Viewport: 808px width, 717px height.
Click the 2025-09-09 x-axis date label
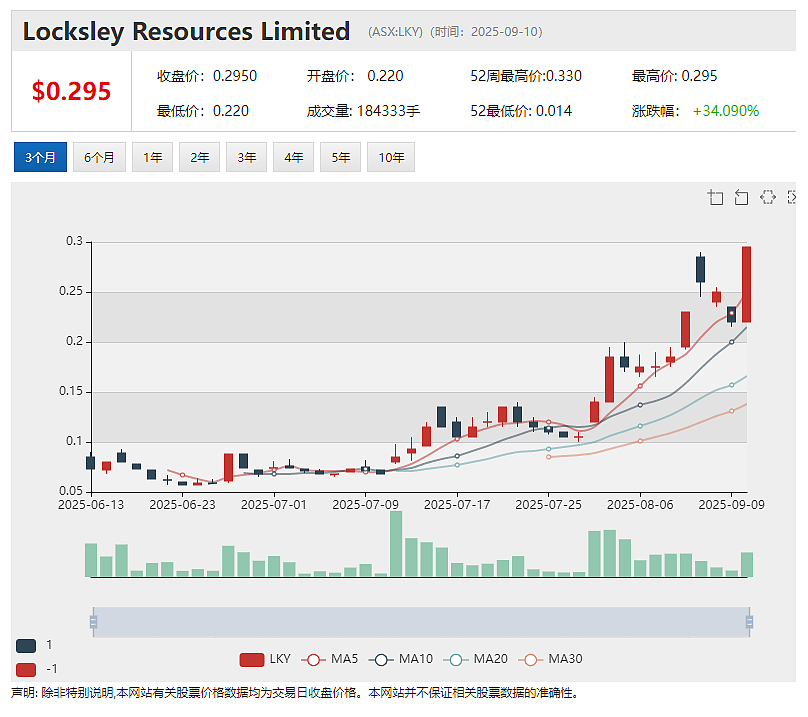point(731,505)
